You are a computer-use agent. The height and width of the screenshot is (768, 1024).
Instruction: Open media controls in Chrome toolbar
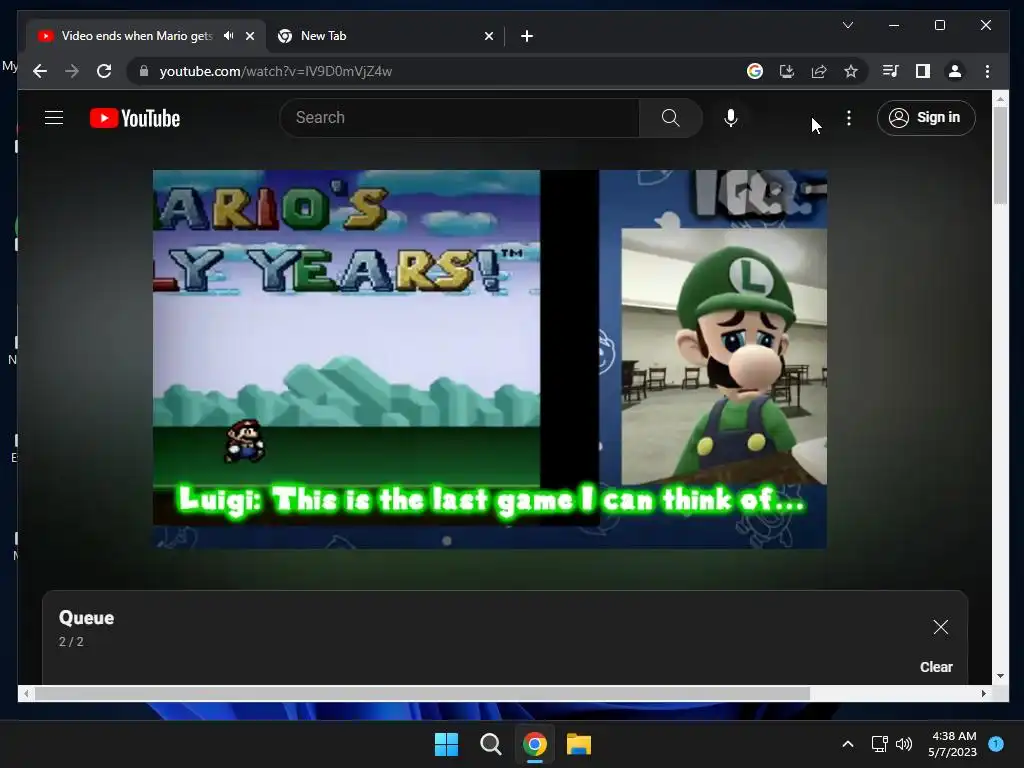[891, 71]
